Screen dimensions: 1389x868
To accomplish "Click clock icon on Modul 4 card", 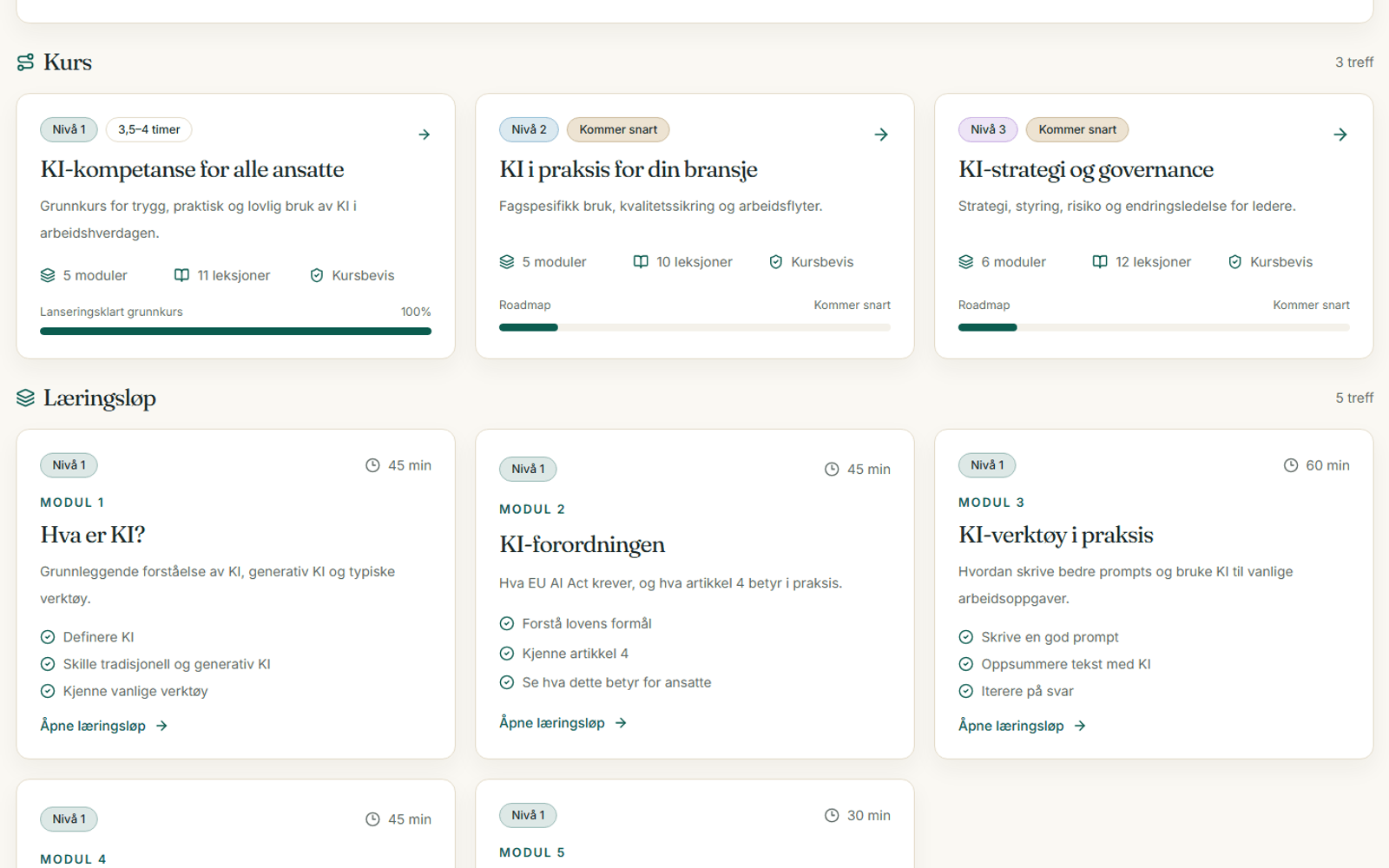I will point(372,819).
